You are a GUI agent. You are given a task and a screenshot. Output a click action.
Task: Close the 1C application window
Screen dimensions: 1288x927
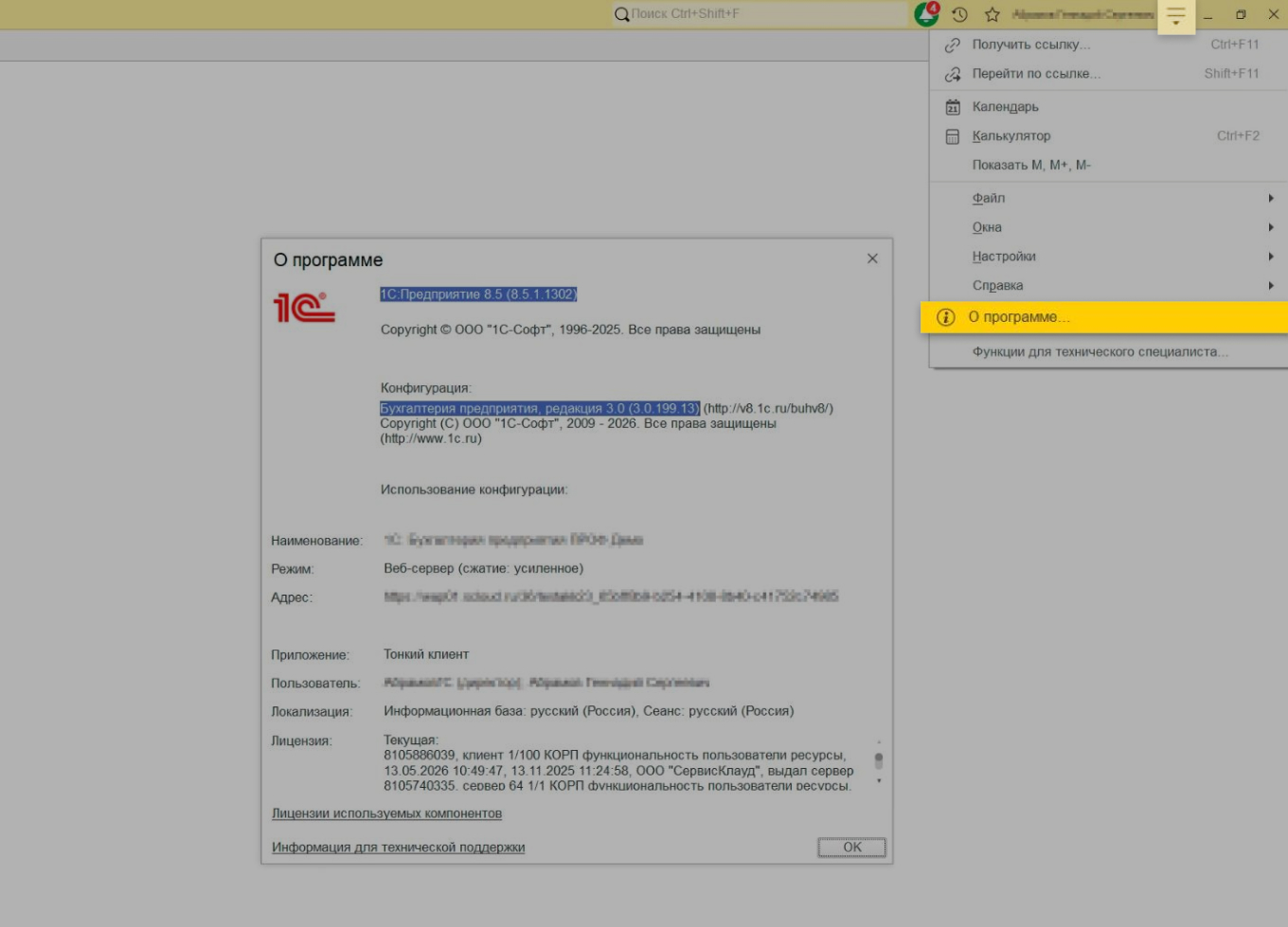(x=1274, y=14)
